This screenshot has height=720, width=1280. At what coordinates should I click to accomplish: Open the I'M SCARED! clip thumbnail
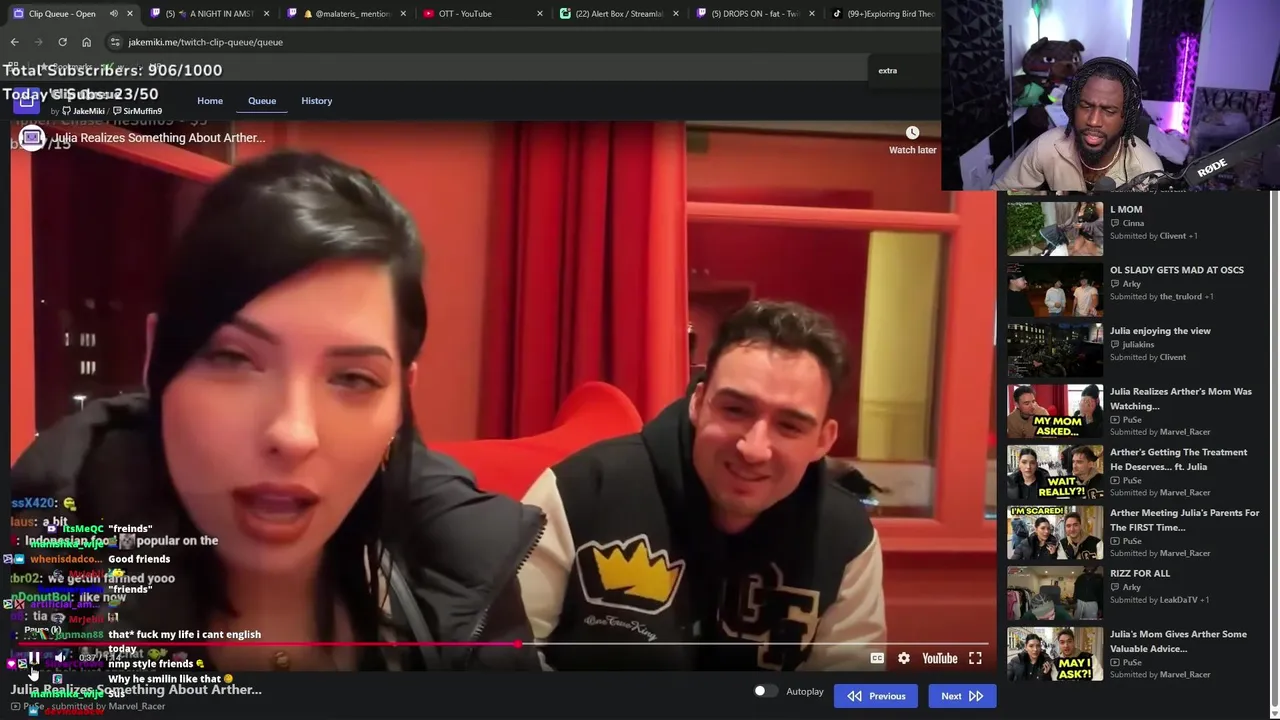[1055, 531]
